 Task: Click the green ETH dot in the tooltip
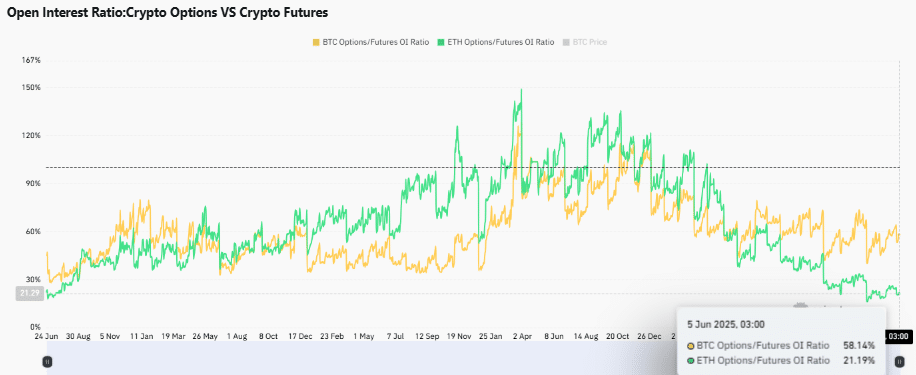pyautogui.click(x=691, y=360)
